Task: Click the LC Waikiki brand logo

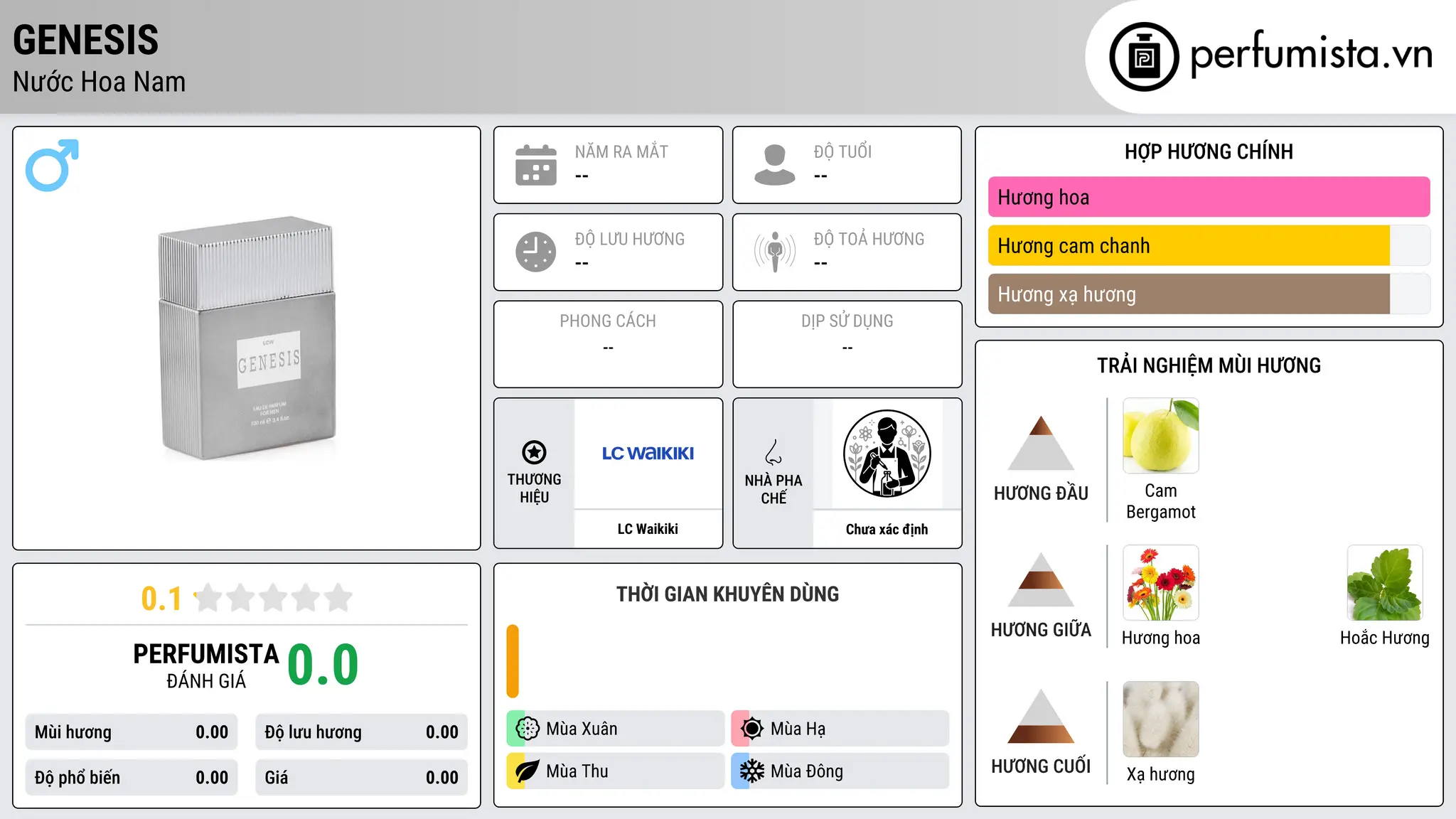Action: [x=648, y=454]
